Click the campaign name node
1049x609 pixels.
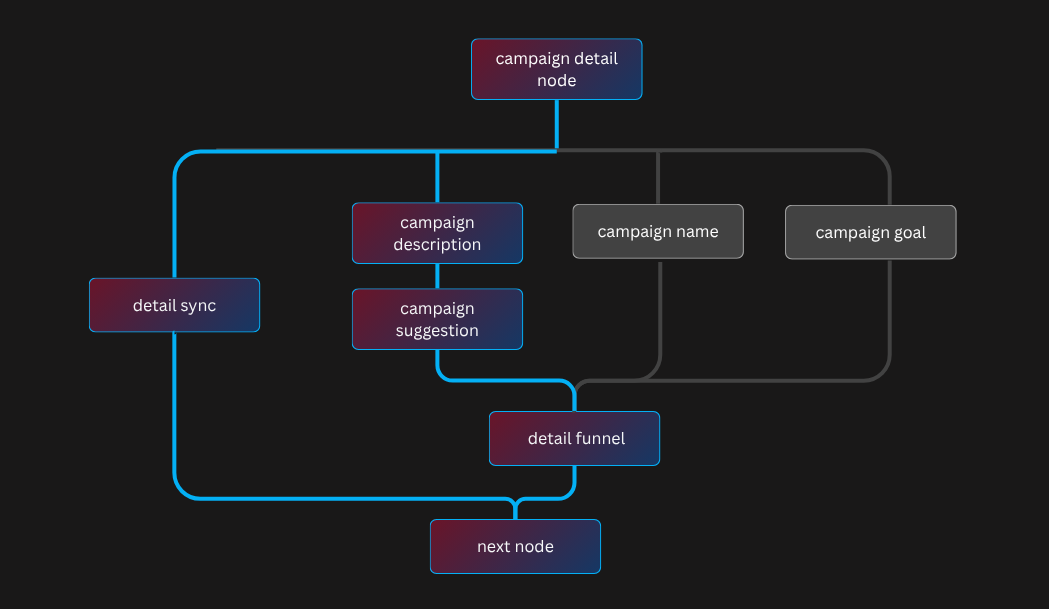click(657, 231)
